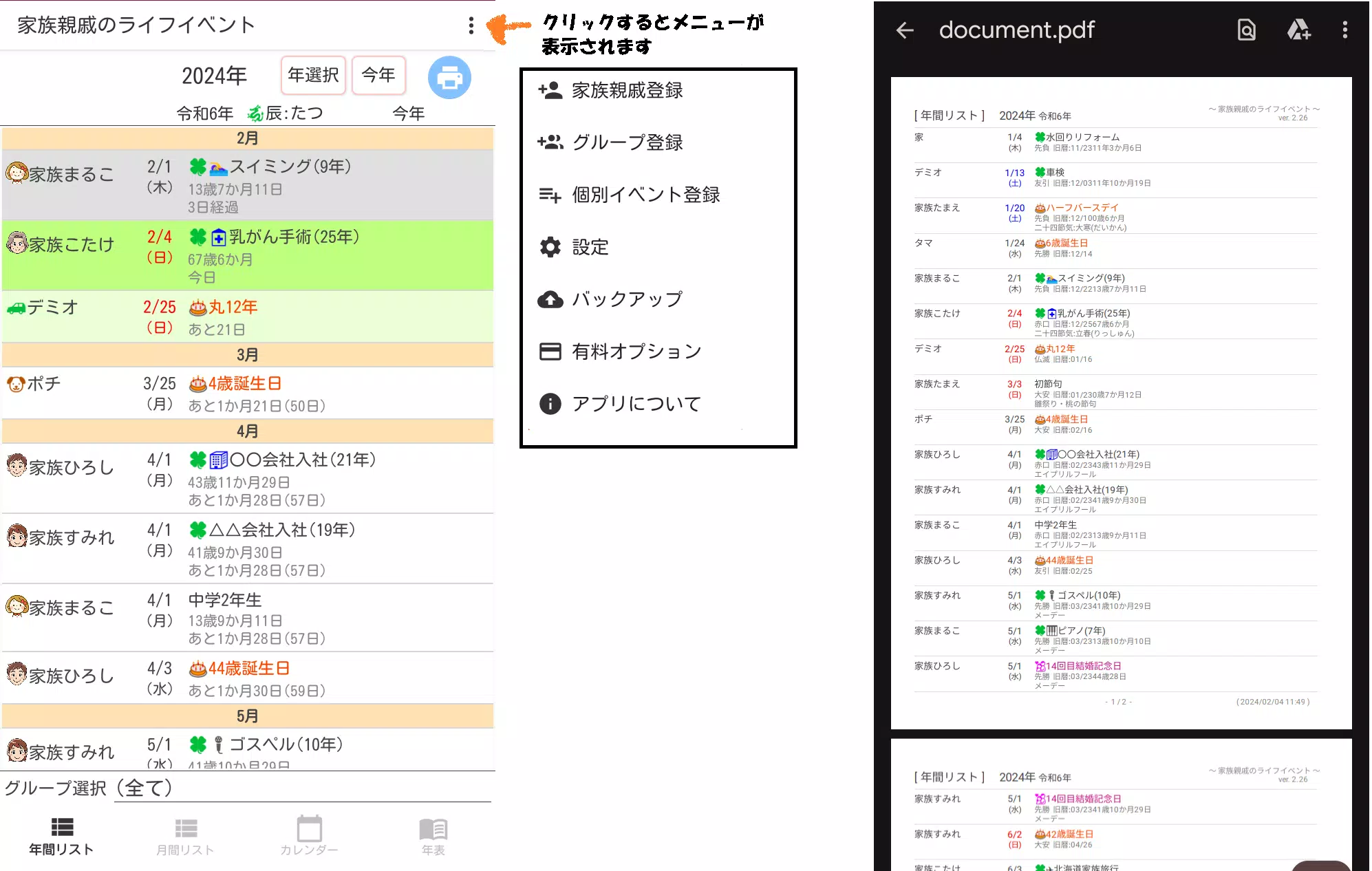Viewport: 1372px width, 871px height.
Task: Click the dragon icon beside 辰:たつ
Action: pyautogui.click(x=255, y=114)
